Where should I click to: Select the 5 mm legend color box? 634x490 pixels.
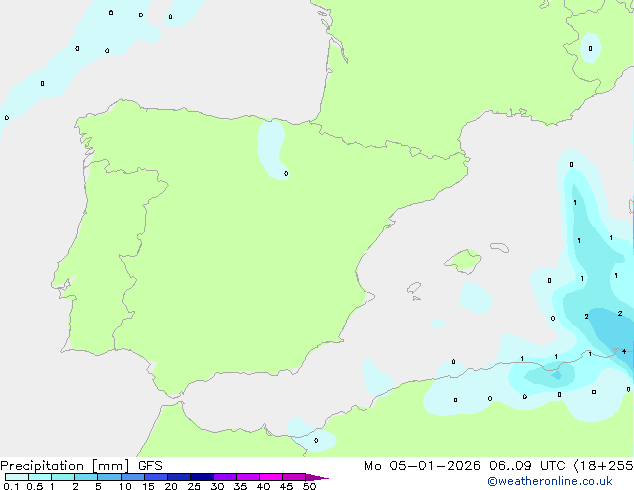point(109,477)
